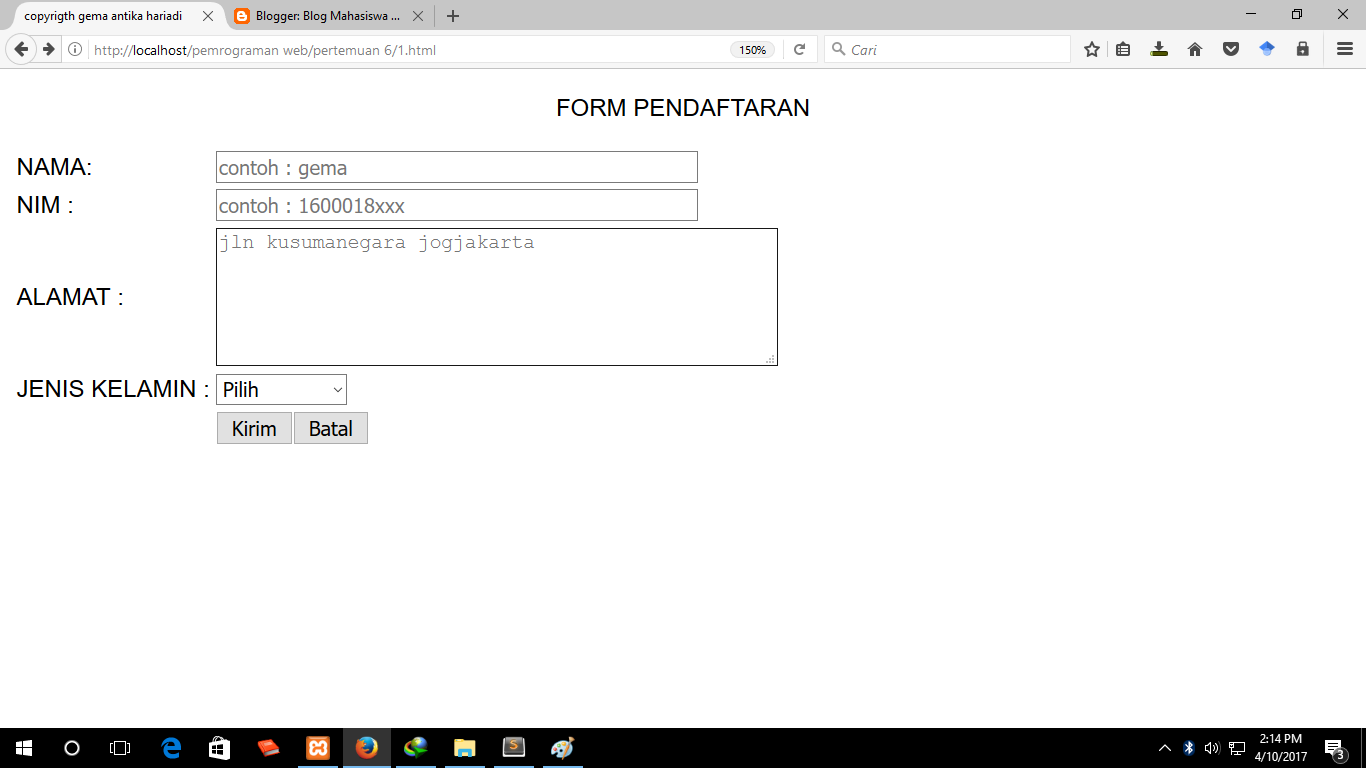Reload the current page
Screen dimensions: 1366x768
[x=799, y=48]
